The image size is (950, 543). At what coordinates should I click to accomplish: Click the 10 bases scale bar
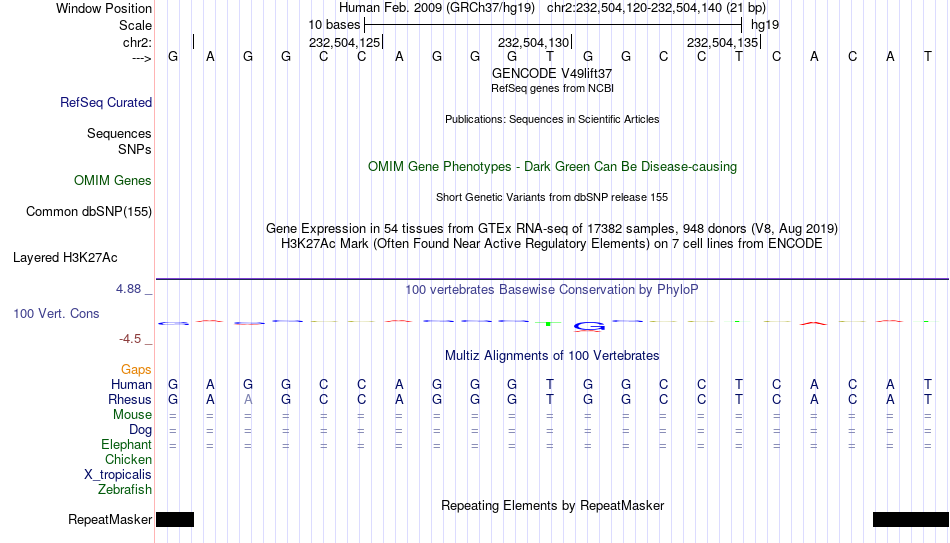553,25
